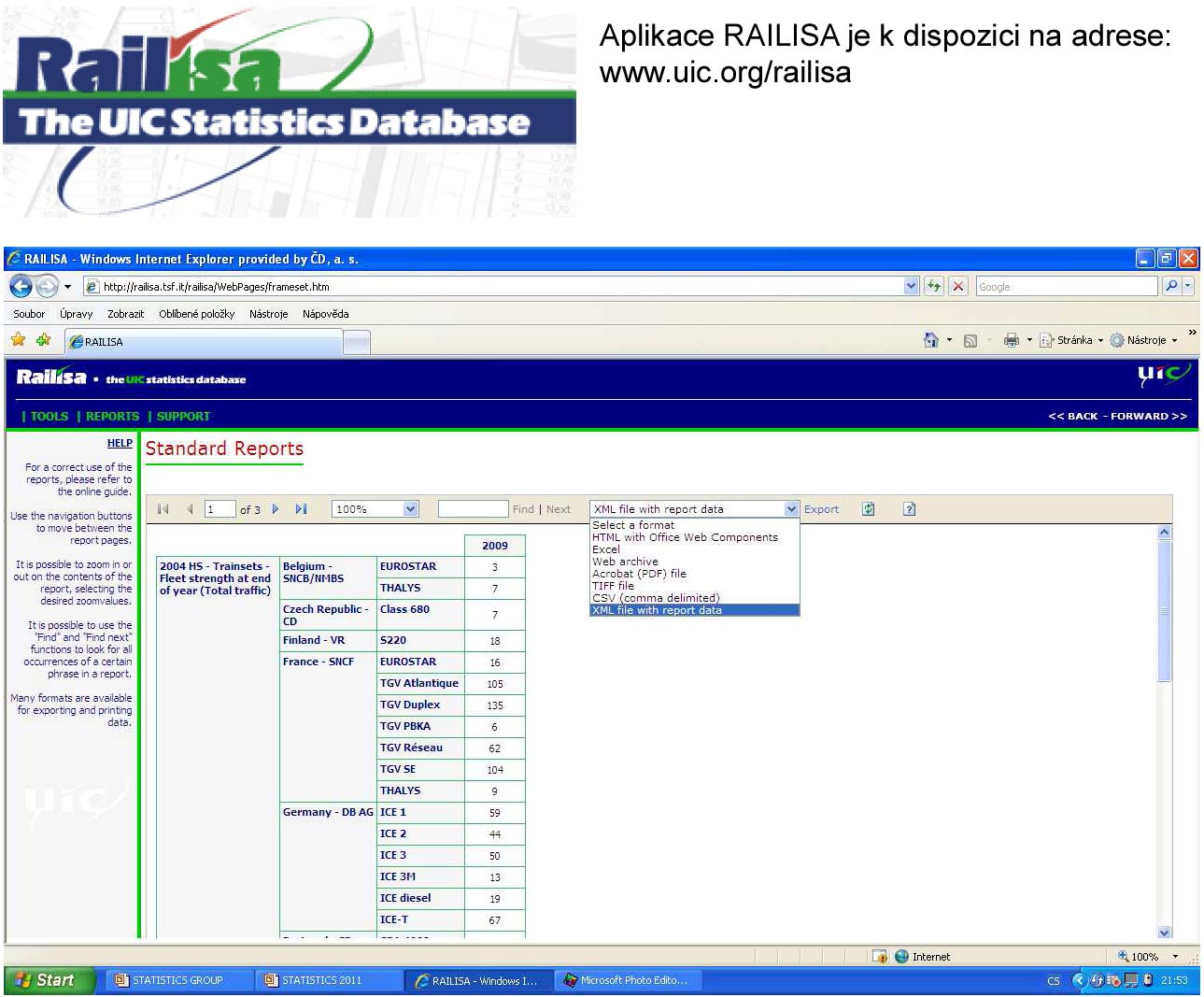Viewport: 1204px width, 997px height.
Task: Open a new blank tab
Action: (x=357, y=343)
